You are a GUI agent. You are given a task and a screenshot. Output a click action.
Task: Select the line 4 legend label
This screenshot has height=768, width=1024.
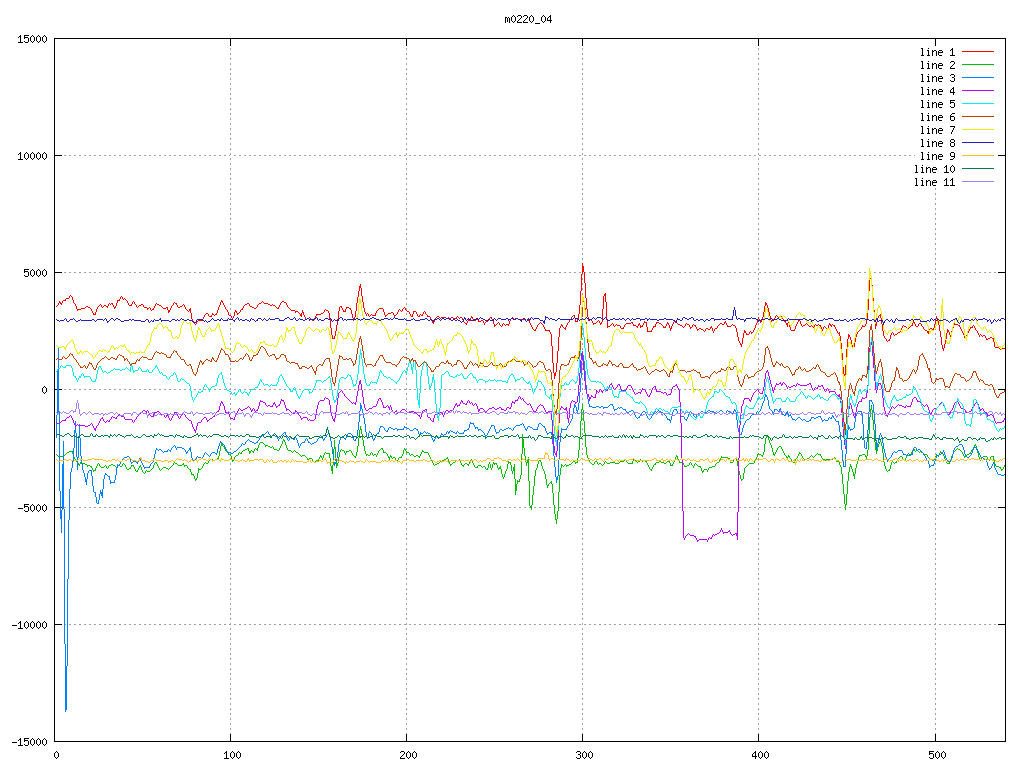coord(937,91)
